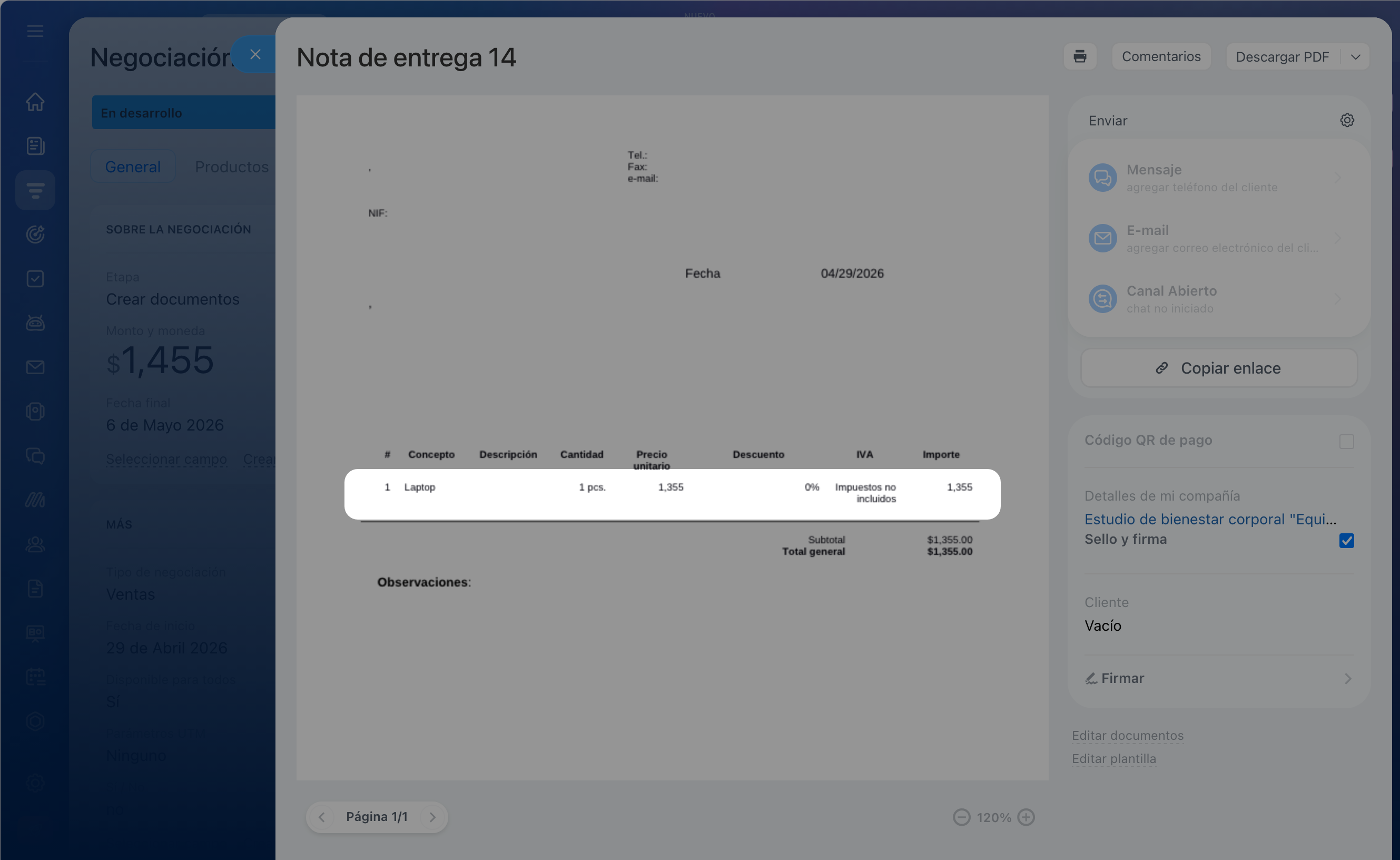Viewport: 1400px width, 860px height.
Task: Expand the Firmar section chevron
Action: tap(1348, 679)
